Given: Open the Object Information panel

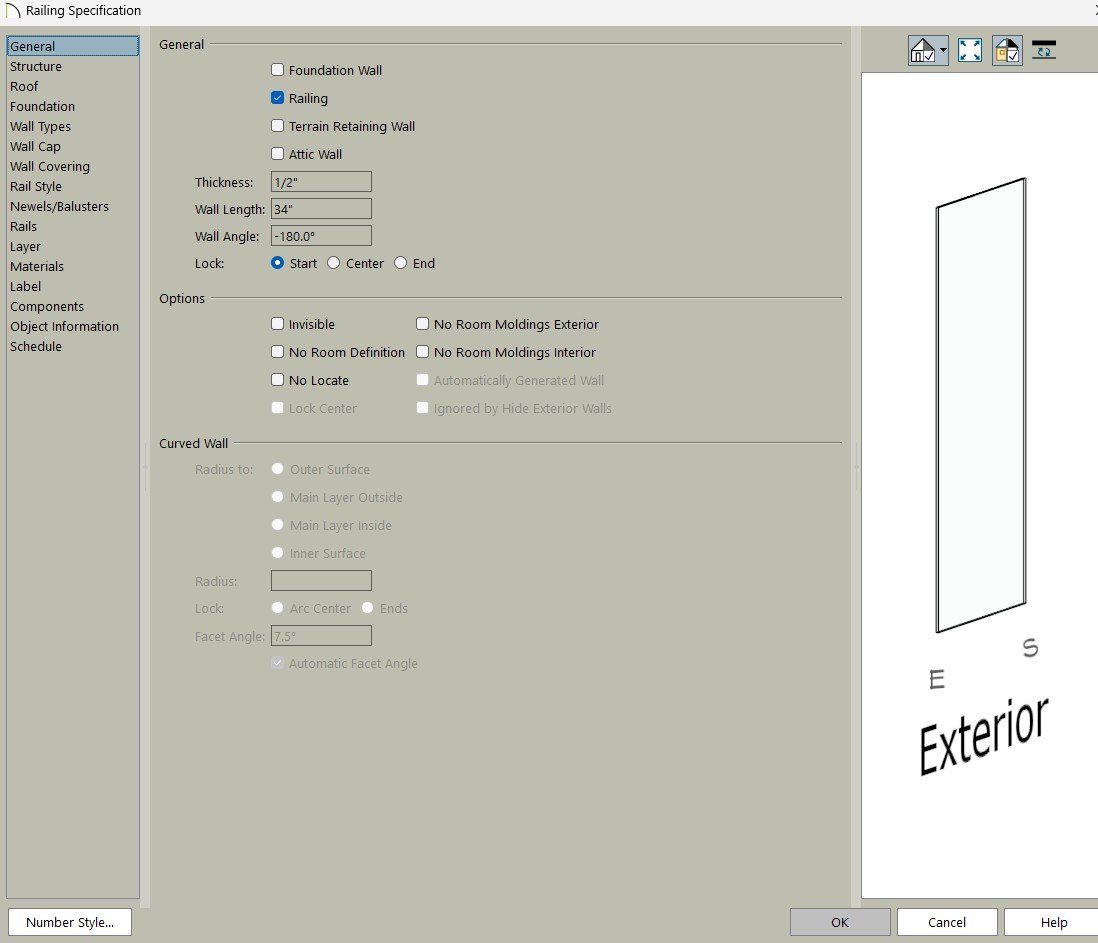Looking at the screenshot, I should [73, 326].
